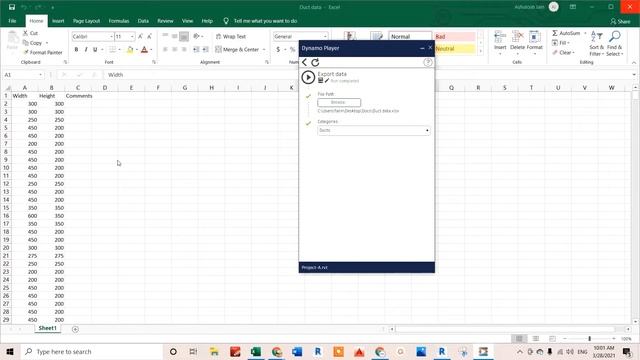Toggle middle vertical alignment
Screen dimensions: 640x360
[x=175, y=36]
